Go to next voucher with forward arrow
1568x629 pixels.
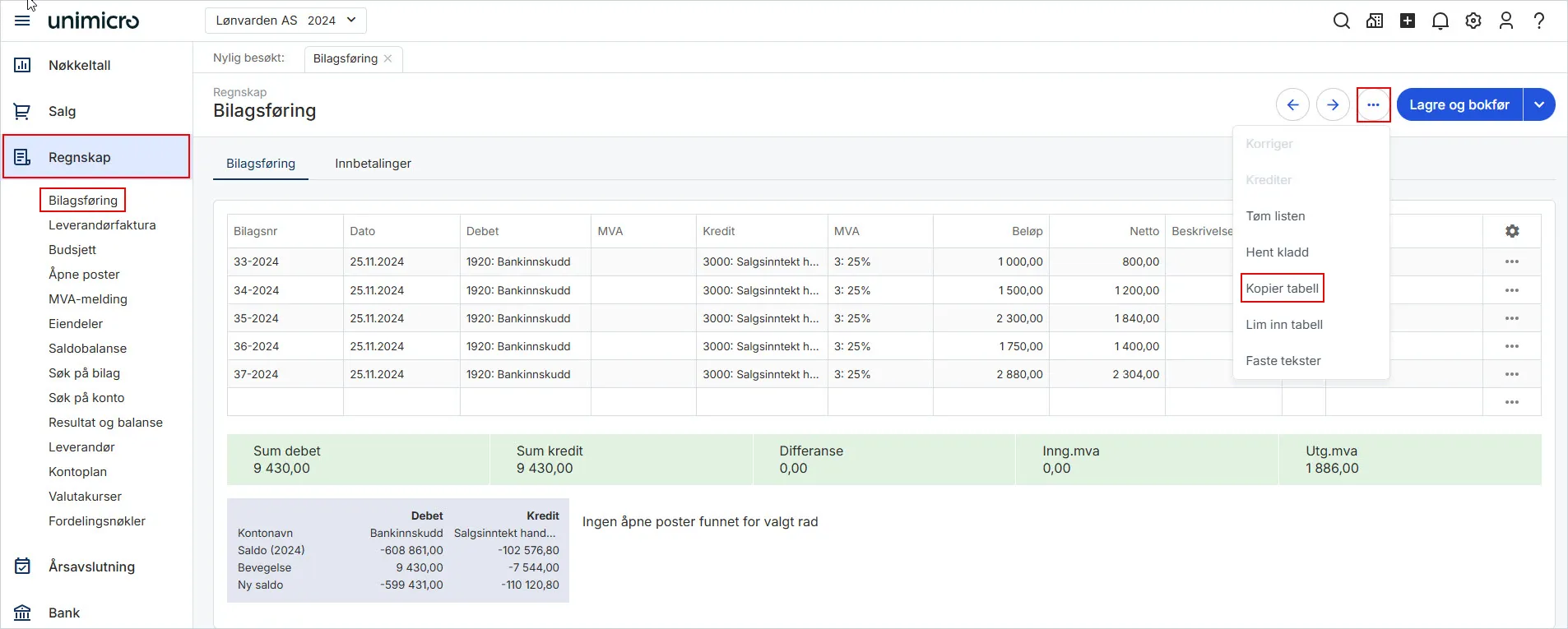1333,104
